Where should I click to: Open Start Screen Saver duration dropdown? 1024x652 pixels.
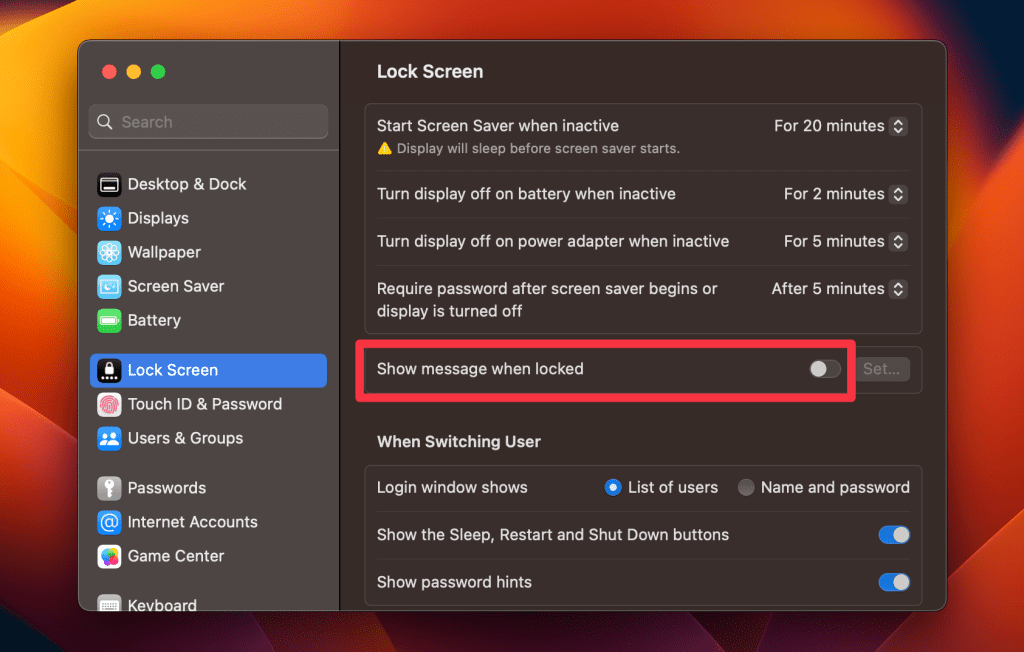tap(840, 126)
